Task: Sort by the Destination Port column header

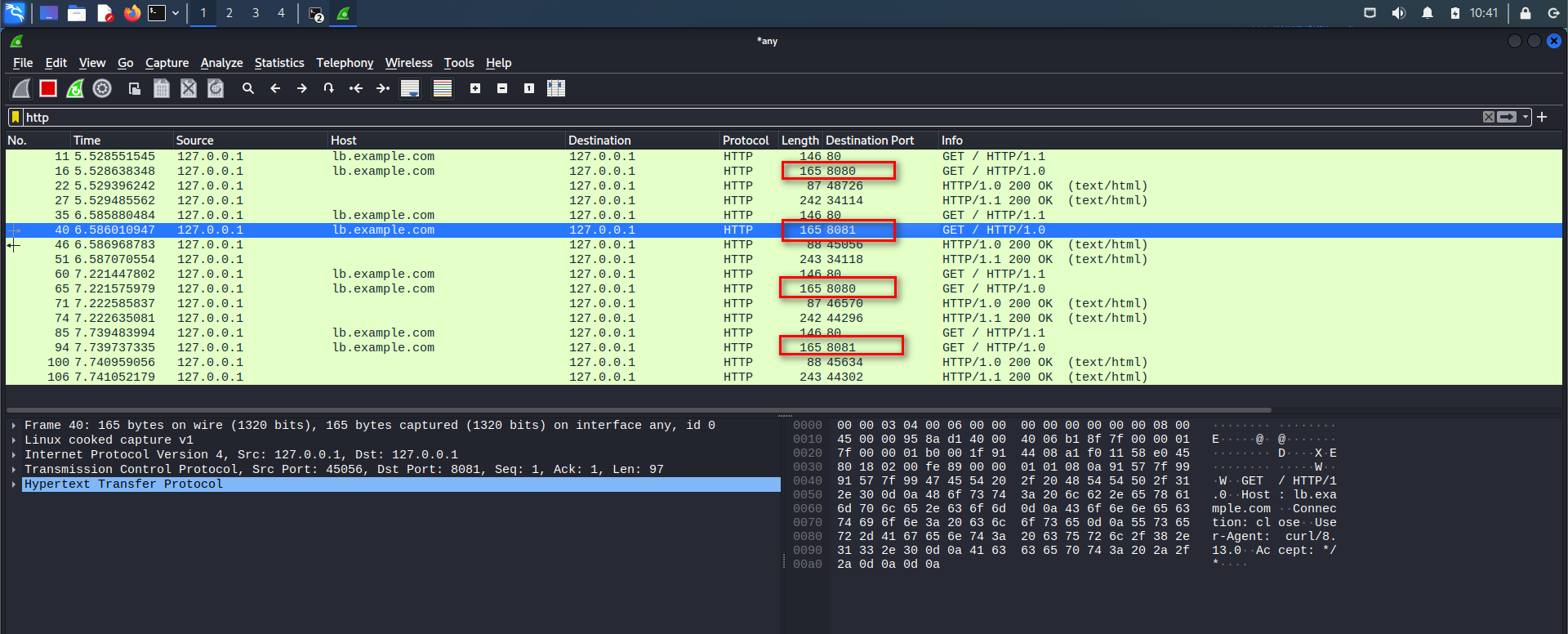Action: pos(880,141)
